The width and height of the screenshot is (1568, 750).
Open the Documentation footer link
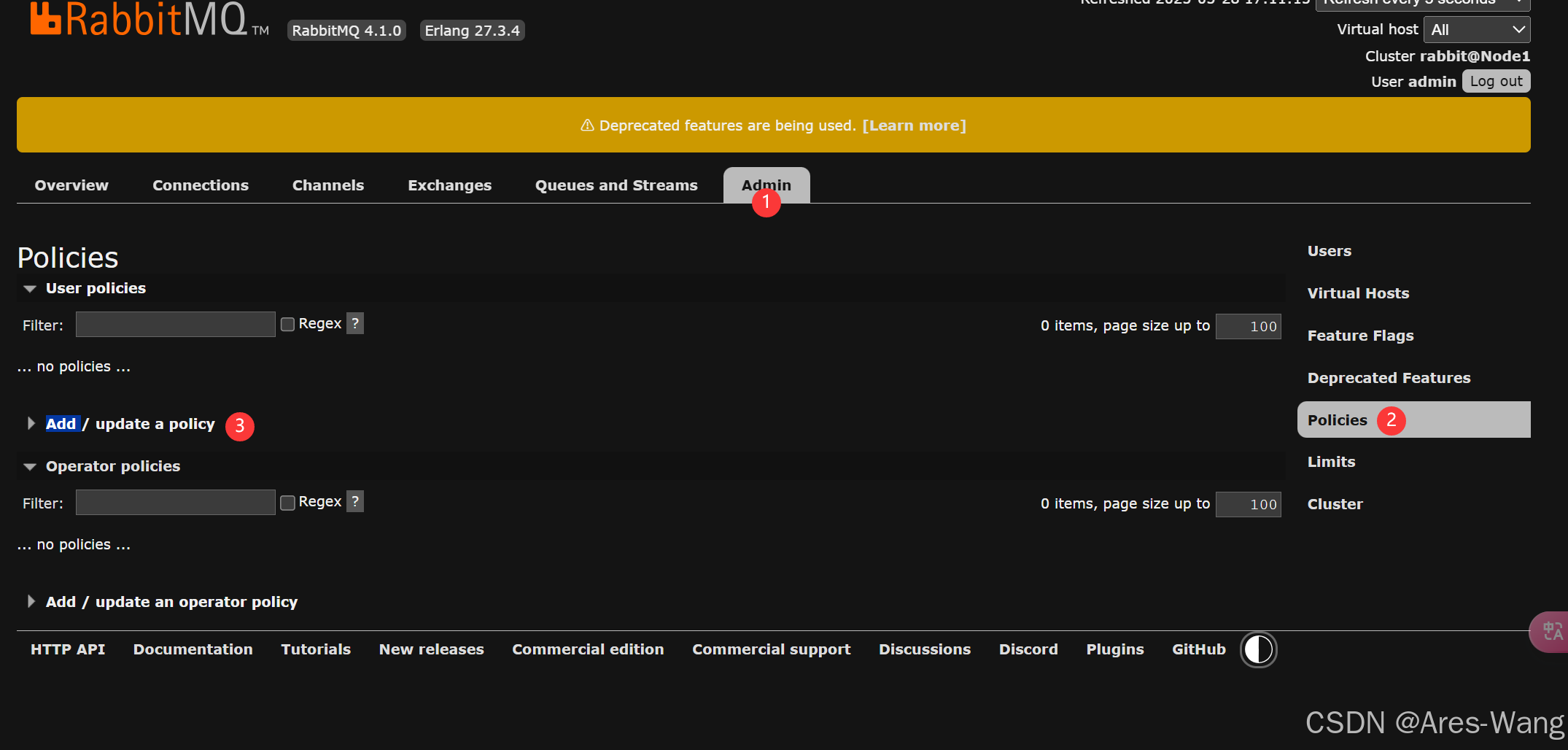pos(193,649)
